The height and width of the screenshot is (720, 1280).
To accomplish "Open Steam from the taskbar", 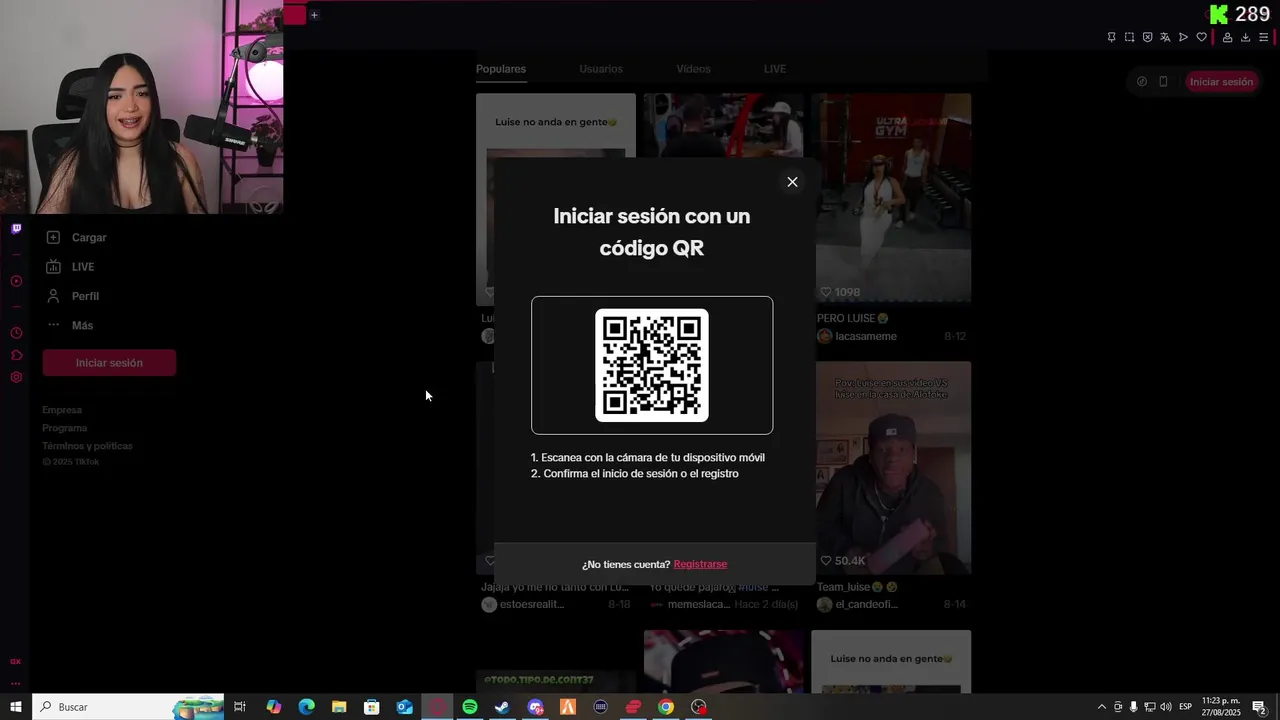I will coord(502,707).
